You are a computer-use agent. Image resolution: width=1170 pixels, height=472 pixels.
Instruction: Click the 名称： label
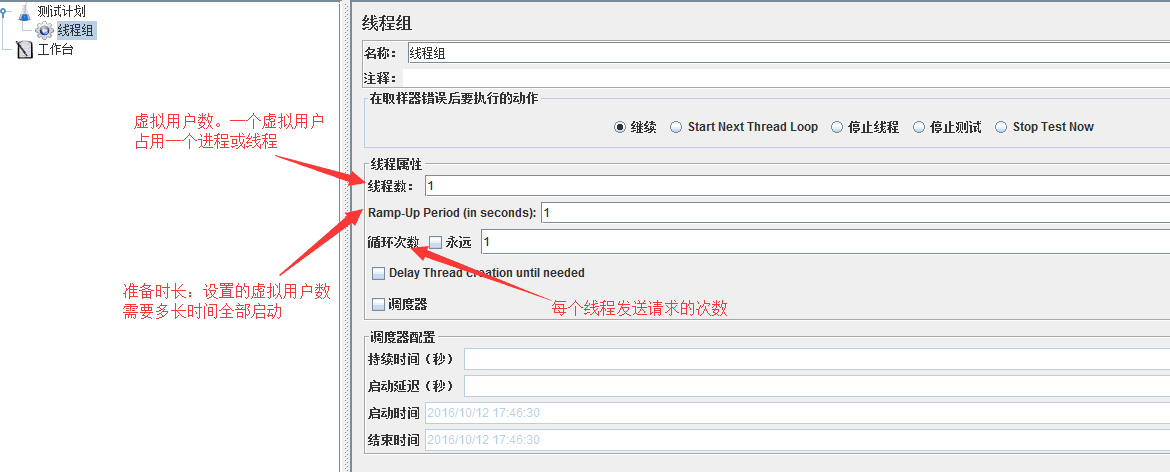point(381,54)
